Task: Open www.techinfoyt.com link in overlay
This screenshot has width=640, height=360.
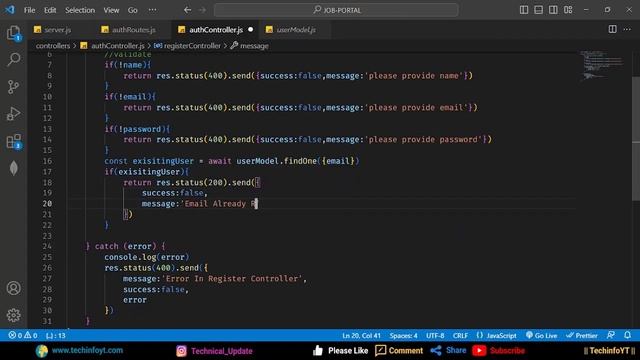Action: [x=87, y=350]
